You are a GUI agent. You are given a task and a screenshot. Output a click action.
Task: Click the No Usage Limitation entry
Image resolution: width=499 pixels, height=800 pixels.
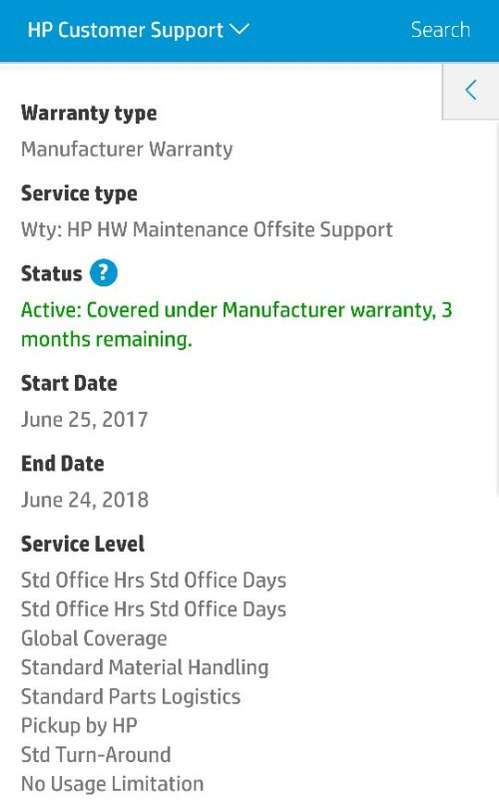tap(112, 784)
